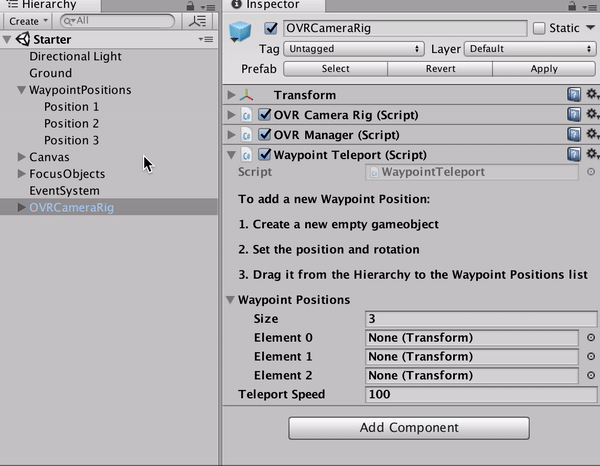The image size is (600, 466).
Task: Click the OVR Manager script icon
Action: [x=246, y=135]
